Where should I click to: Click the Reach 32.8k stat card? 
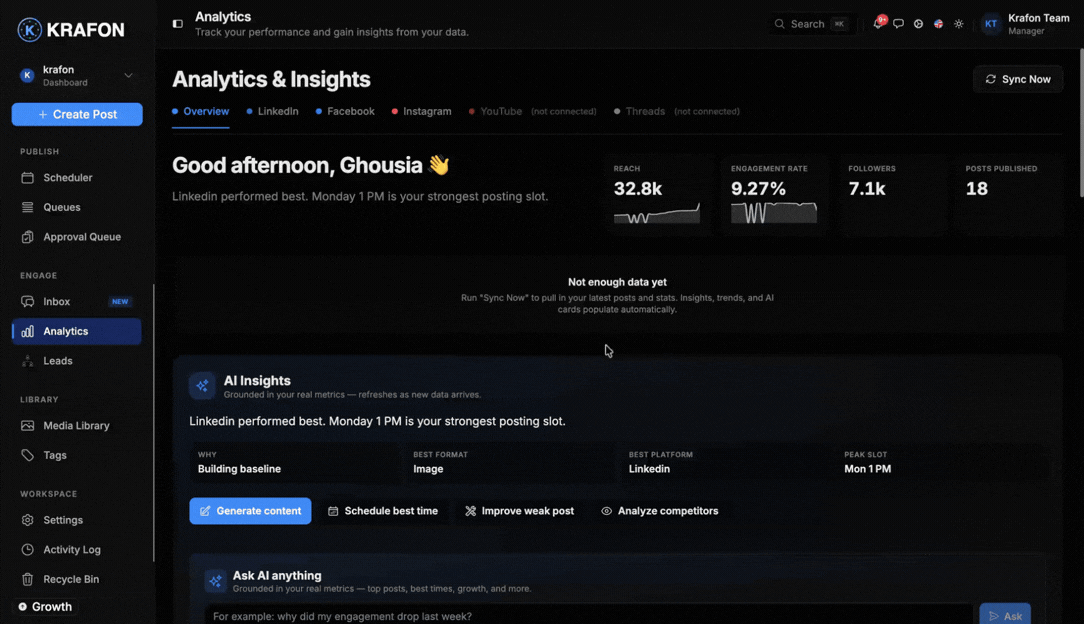[x=656, y=196]
